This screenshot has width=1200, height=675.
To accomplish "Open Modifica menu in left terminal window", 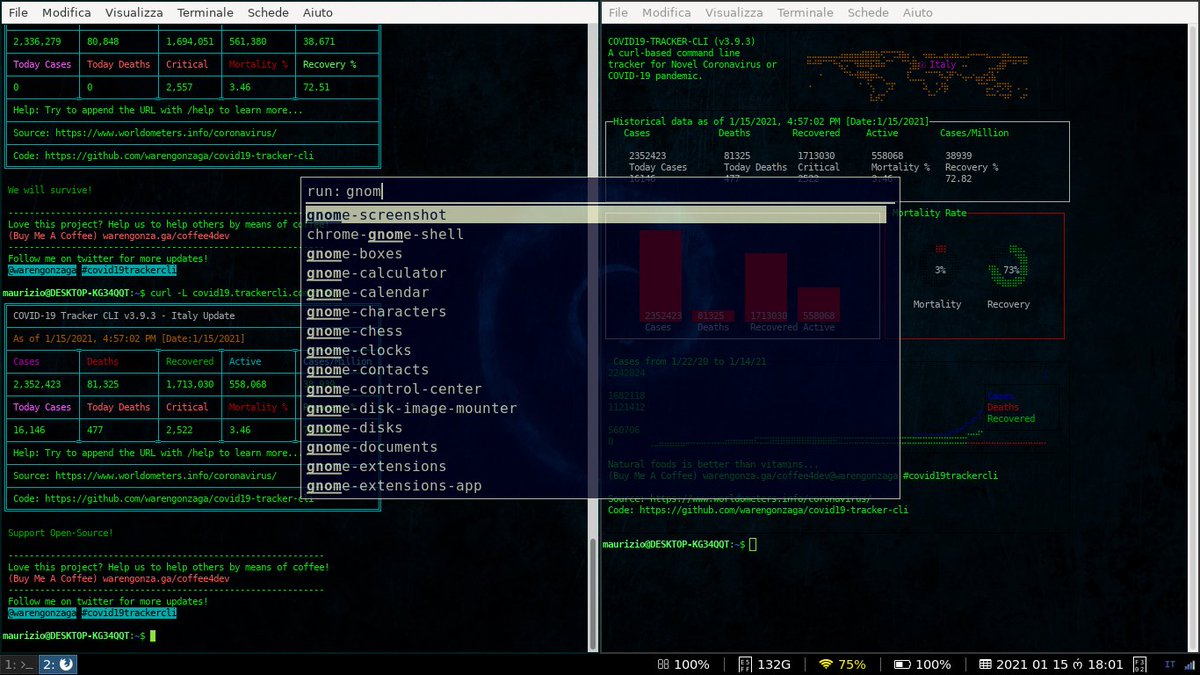I will coord(67,13).
